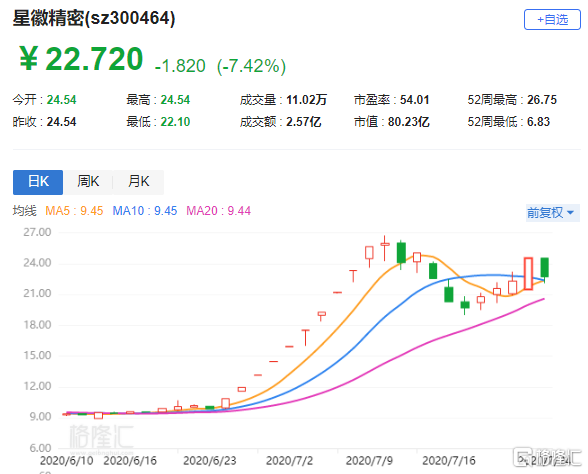
Task: Click the 27.00 y-axis price label
Action: [x=37, y=232]
